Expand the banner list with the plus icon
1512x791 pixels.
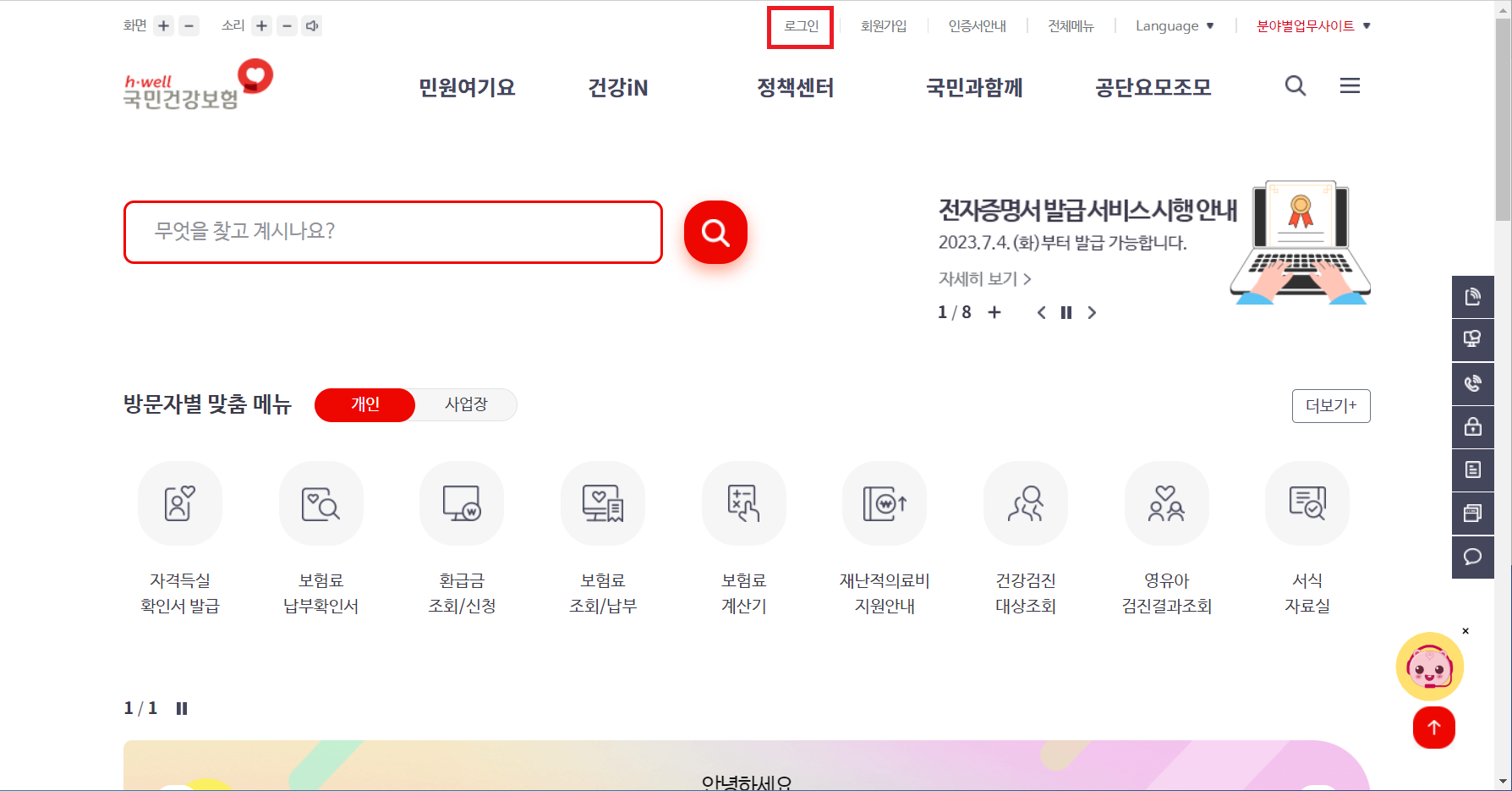point(994,312)
